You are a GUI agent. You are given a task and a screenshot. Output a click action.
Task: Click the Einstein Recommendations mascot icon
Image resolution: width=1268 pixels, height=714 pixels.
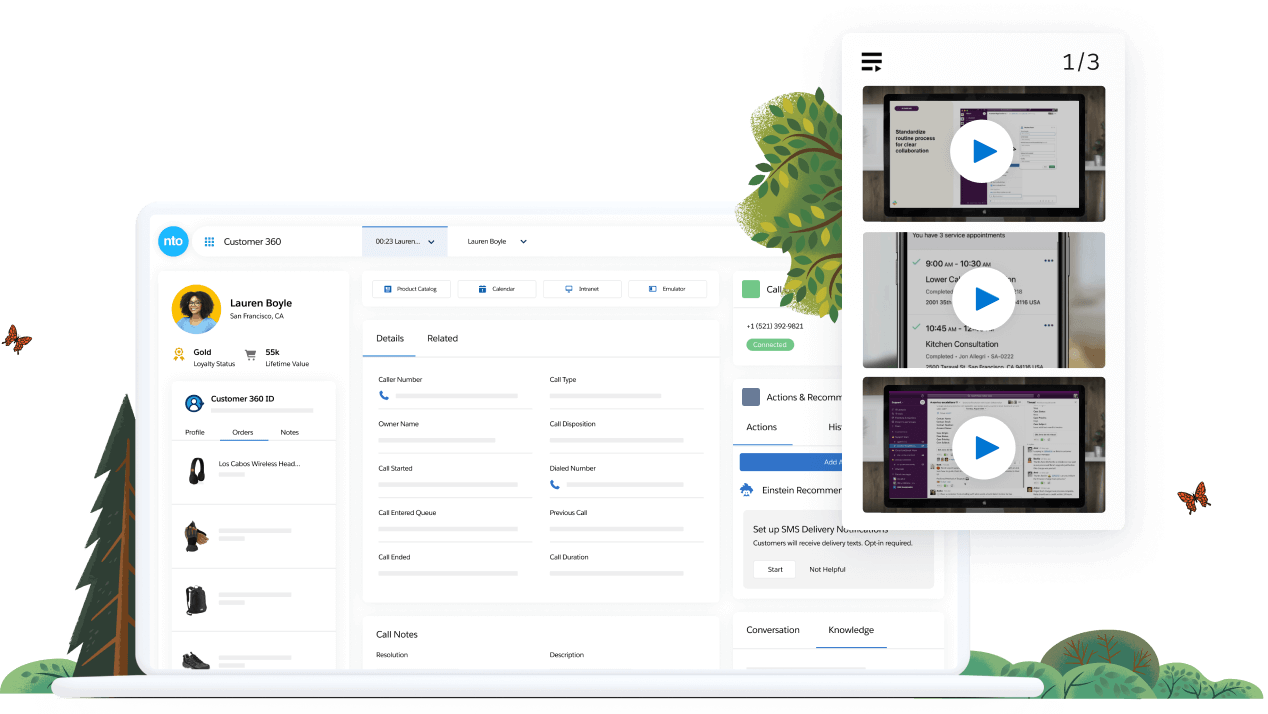(746, 490)
